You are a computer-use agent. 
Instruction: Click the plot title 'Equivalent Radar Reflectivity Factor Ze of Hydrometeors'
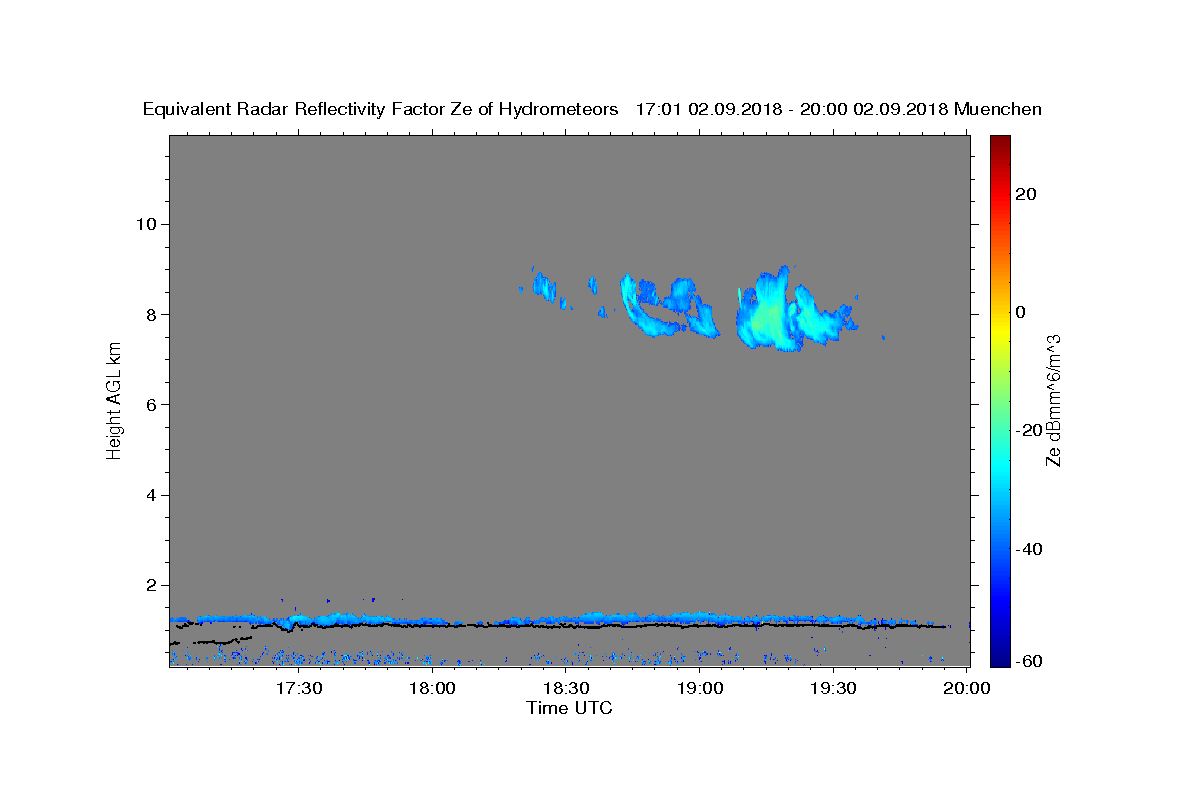point(381,110)
